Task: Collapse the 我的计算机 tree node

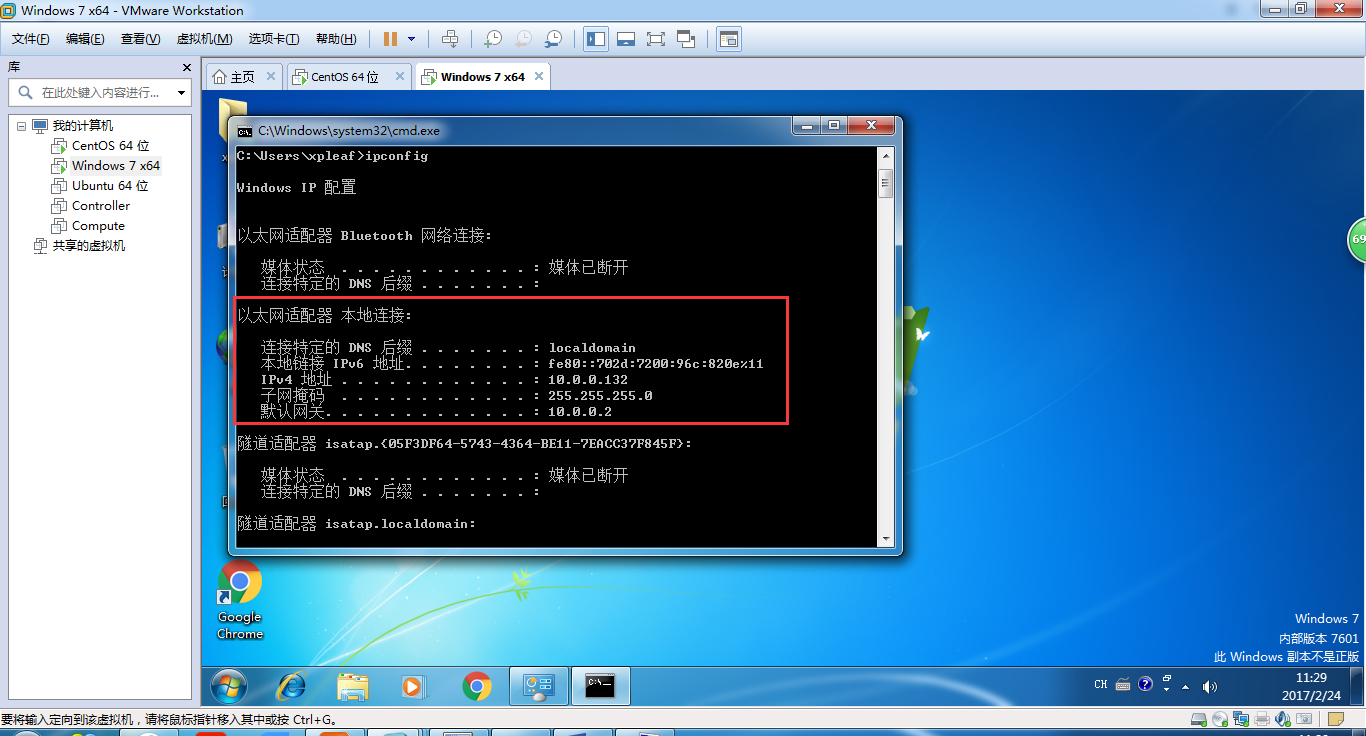Action: 21,126
